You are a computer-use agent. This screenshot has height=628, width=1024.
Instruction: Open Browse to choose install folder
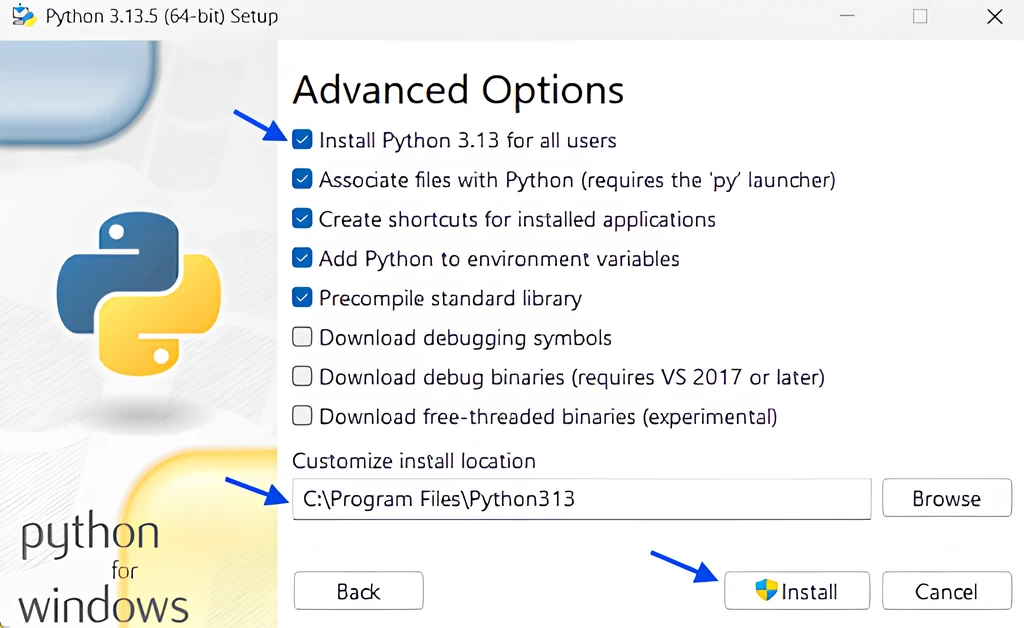tap(946, 498)
